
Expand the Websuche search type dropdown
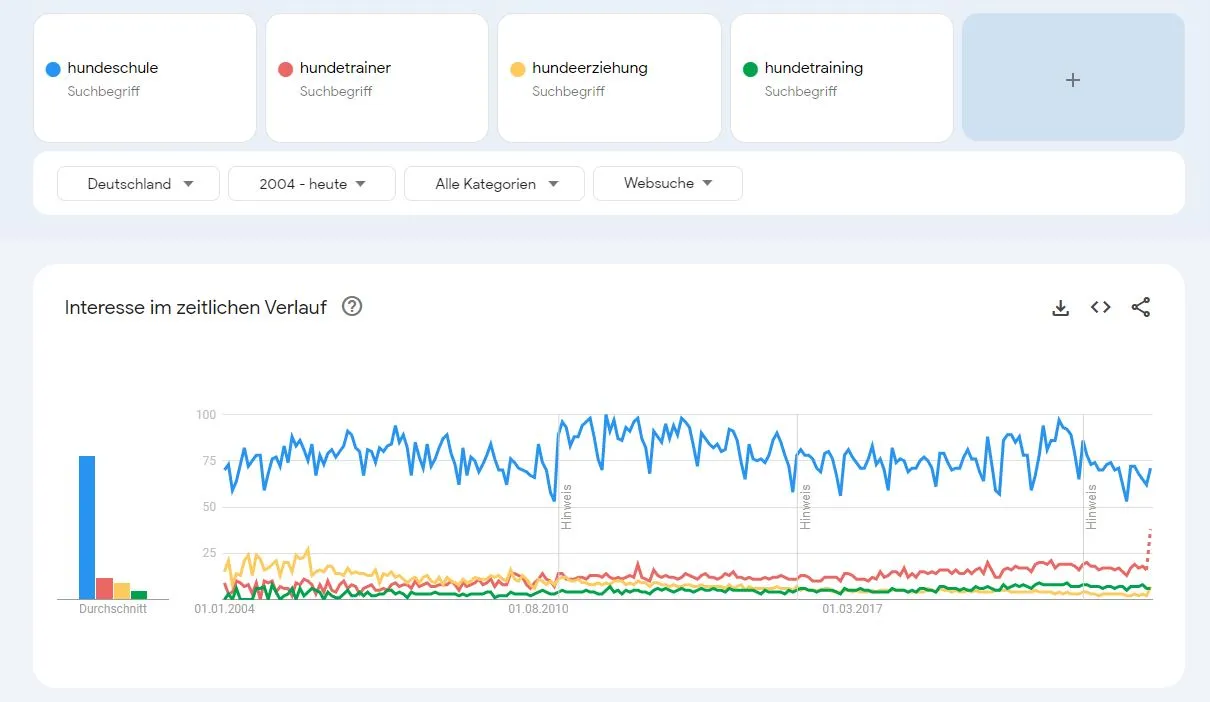click(667, 183)
